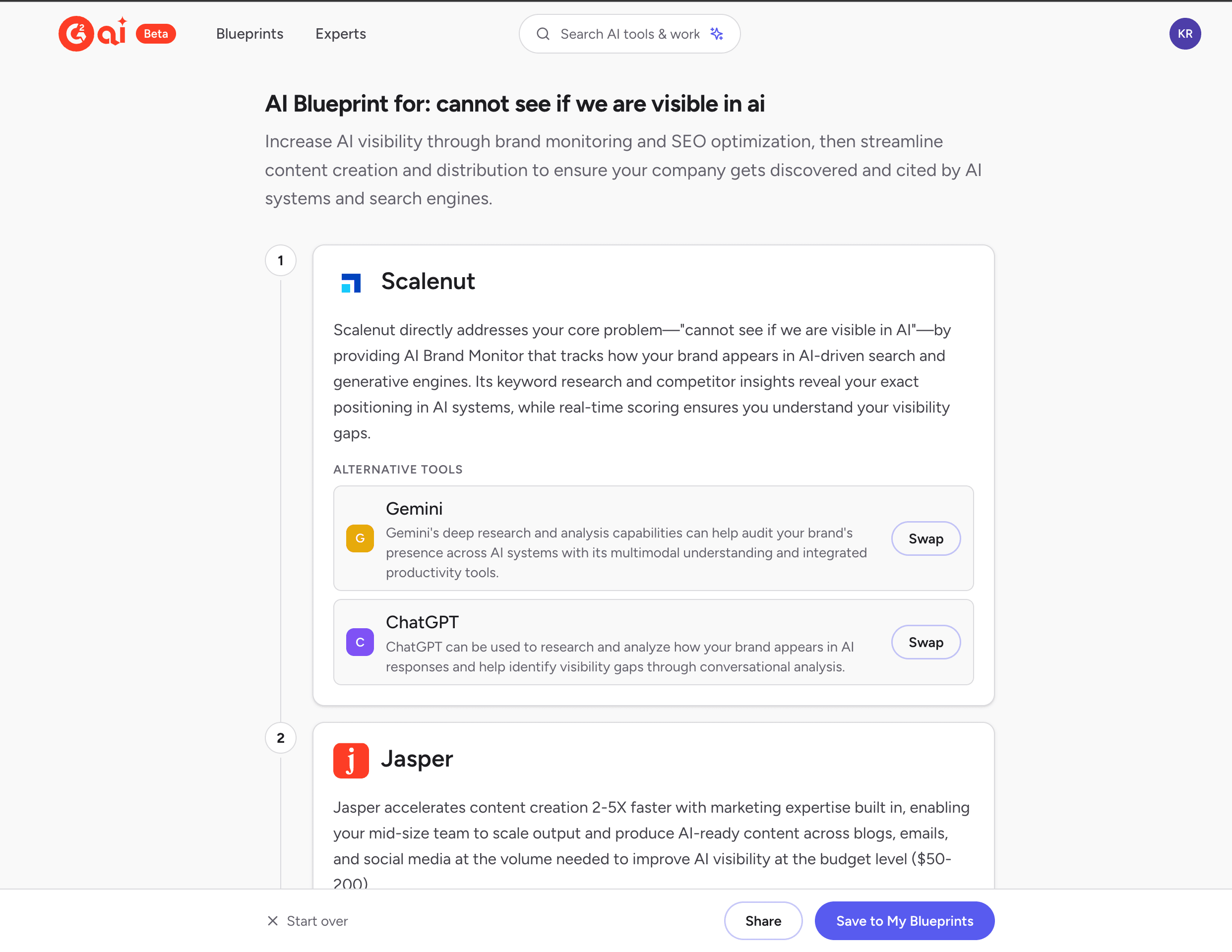Select step 1 circle marker

tap(280, 260)
